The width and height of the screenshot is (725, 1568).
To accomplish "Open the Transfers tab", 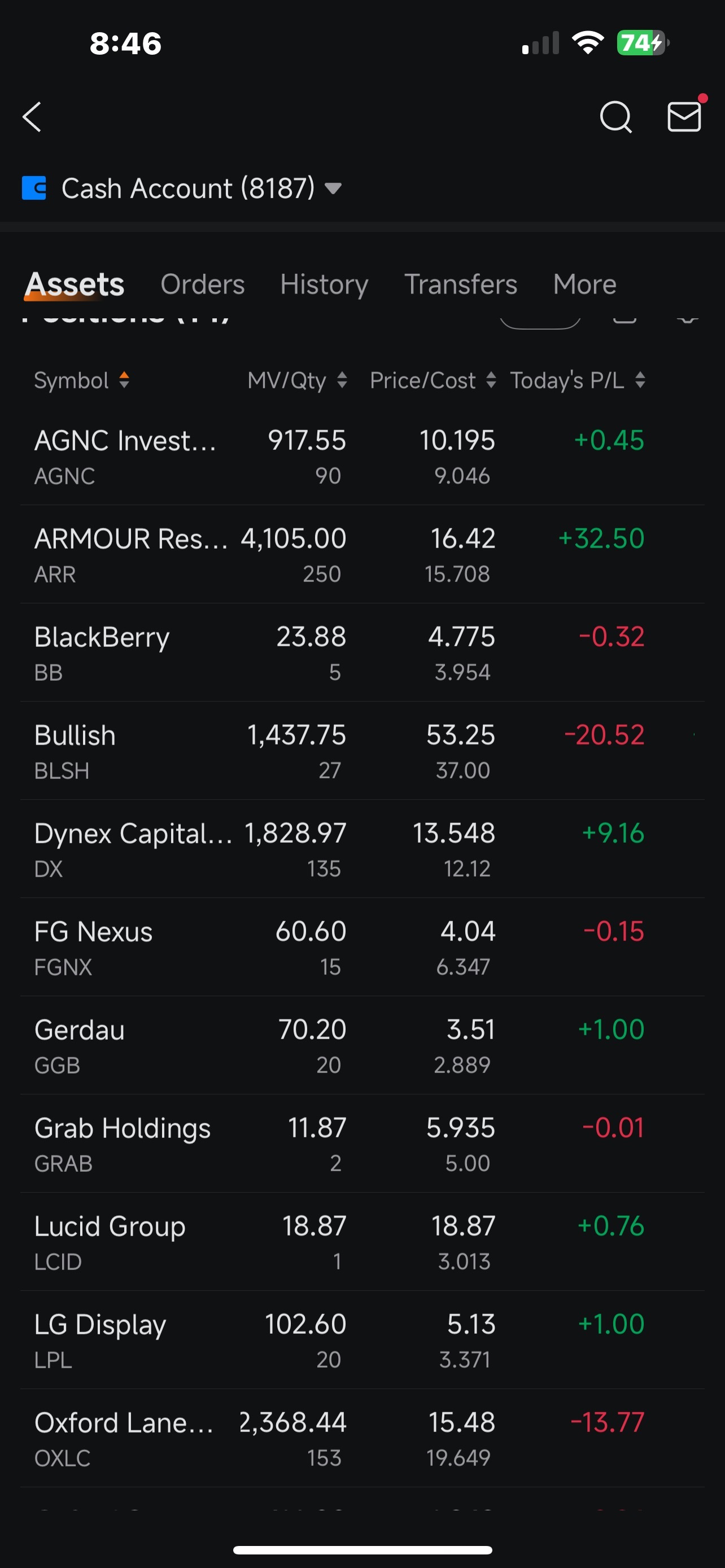I will coord(461,284).
